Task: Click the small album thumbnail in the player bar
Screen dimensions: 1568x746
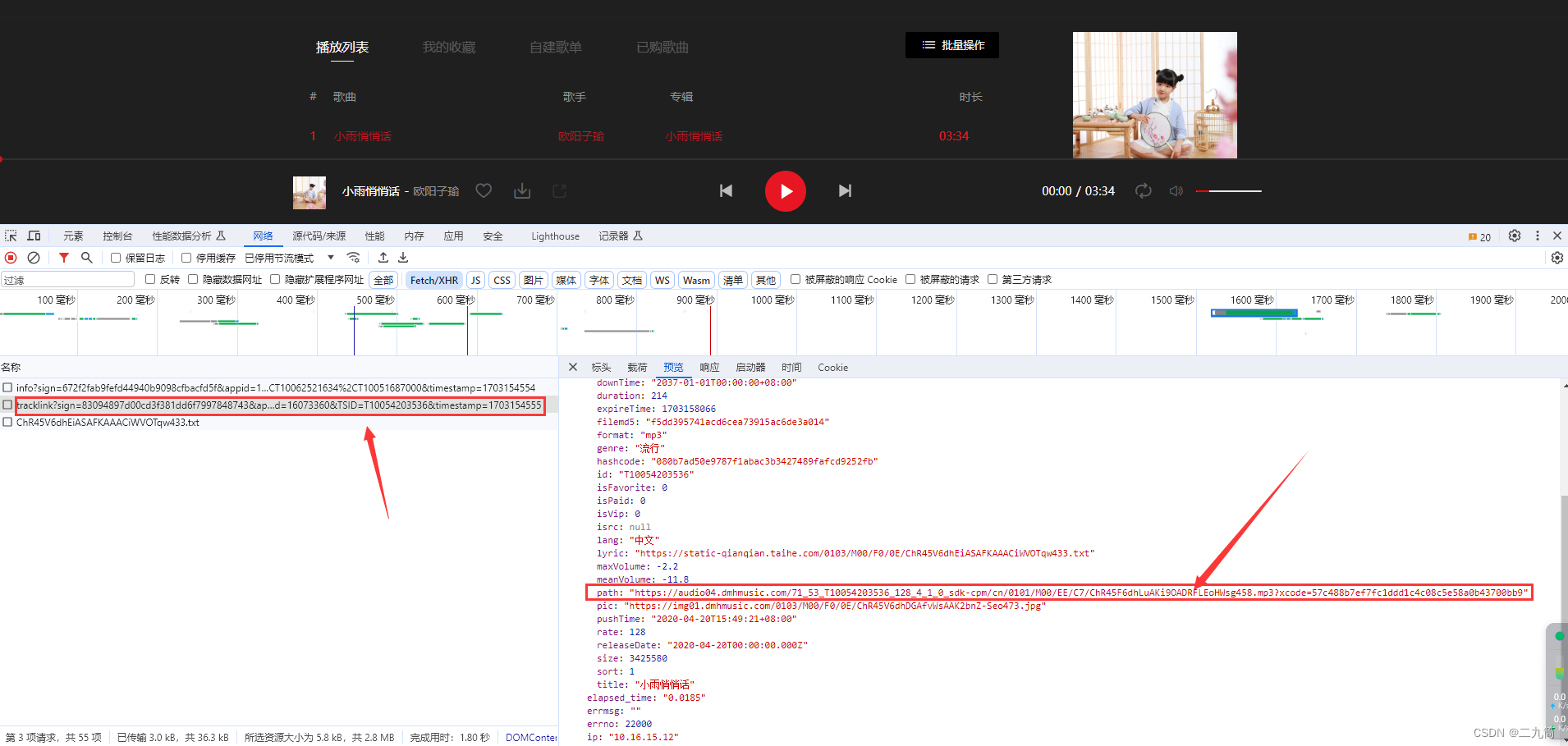Action: [x=309, y=193]
